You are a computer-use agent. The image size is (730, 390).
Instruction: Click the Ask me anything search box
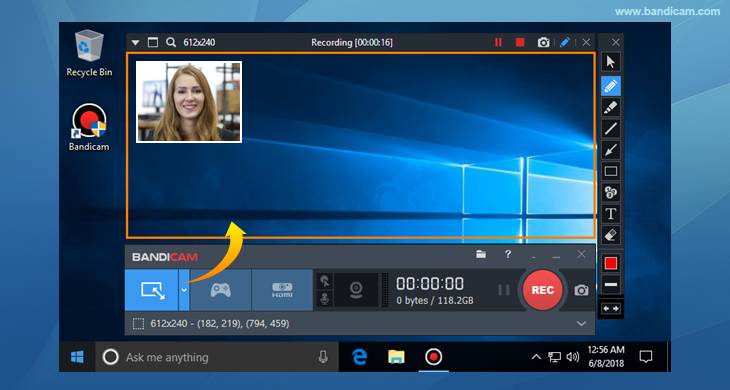pos(217,357)
